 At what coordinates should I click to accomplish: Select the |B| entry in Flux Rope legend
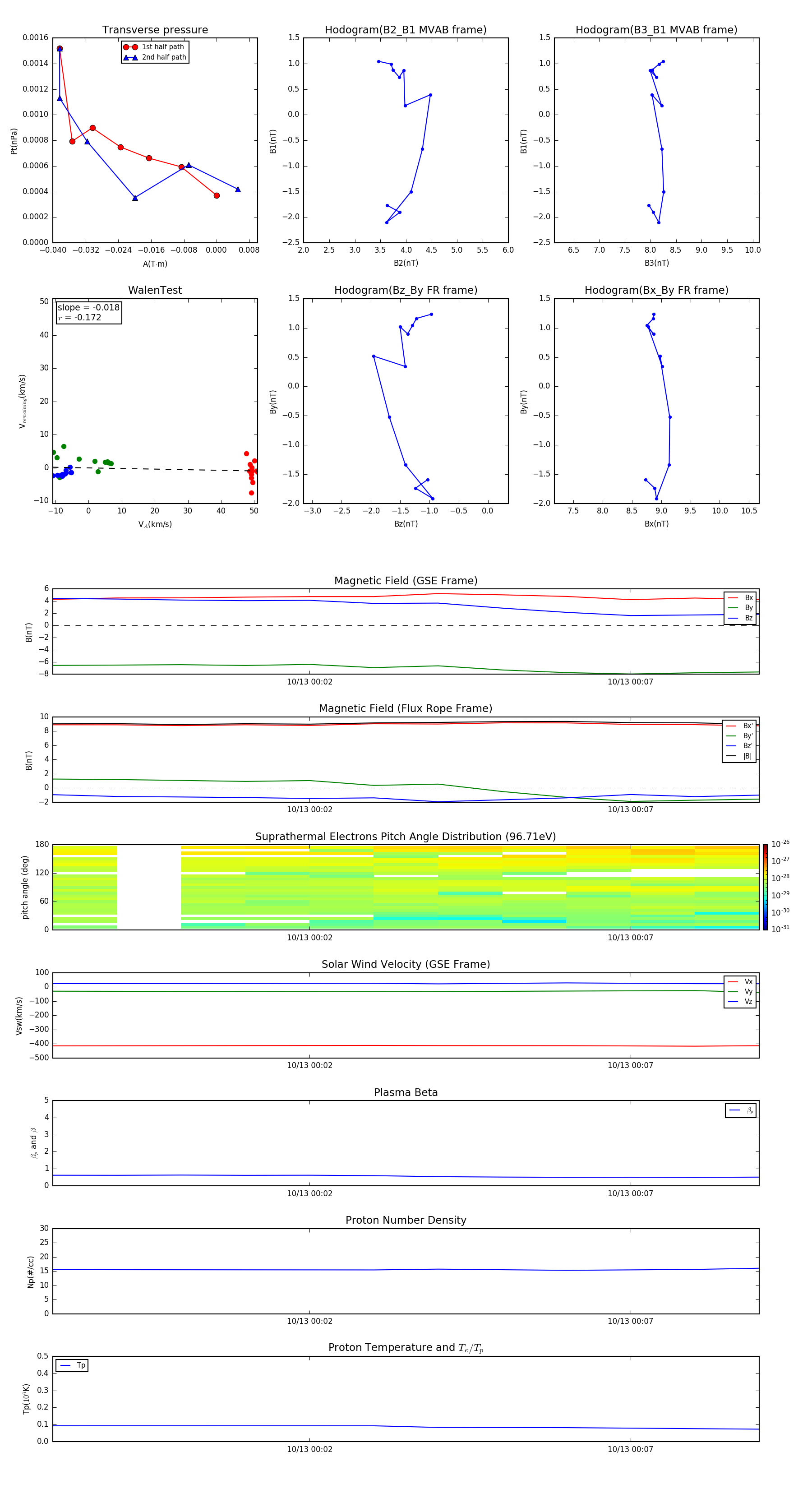click(x=740, y=756)
